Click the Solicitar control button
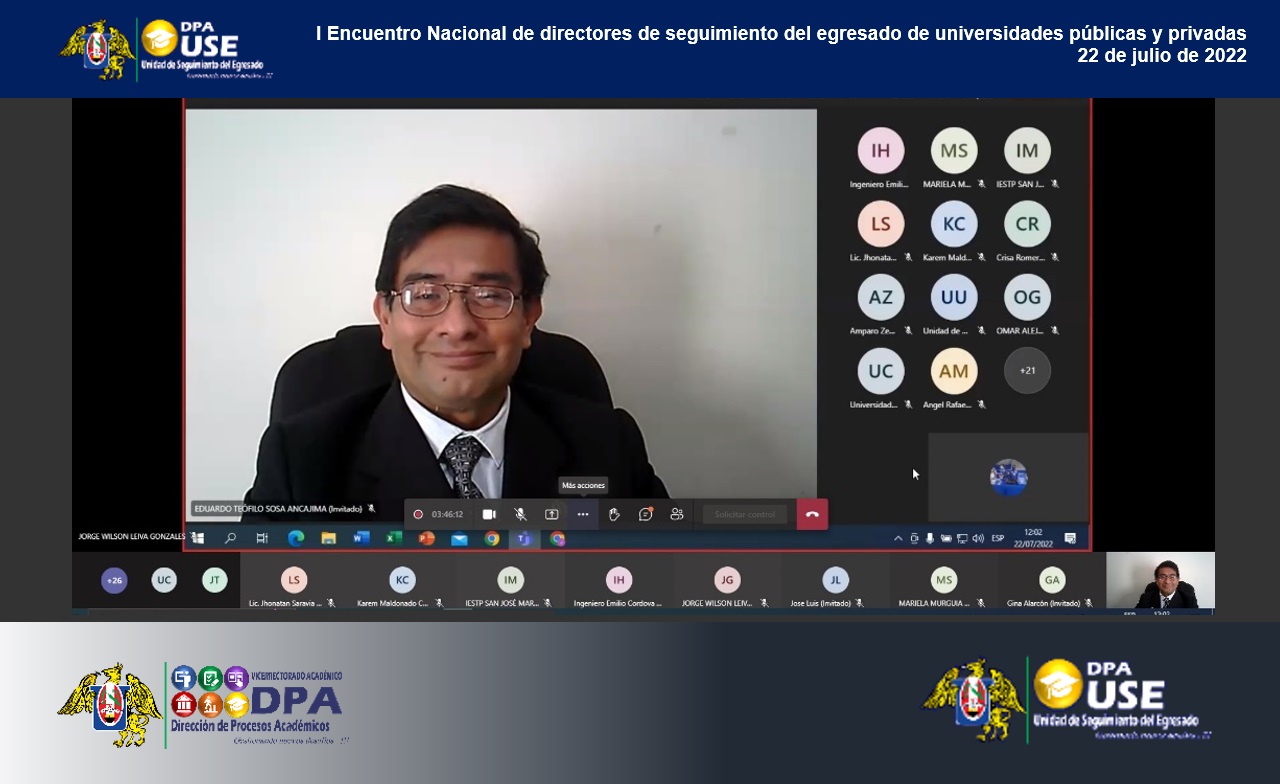This screenshot has width=1280, height=784. (745, 514)
